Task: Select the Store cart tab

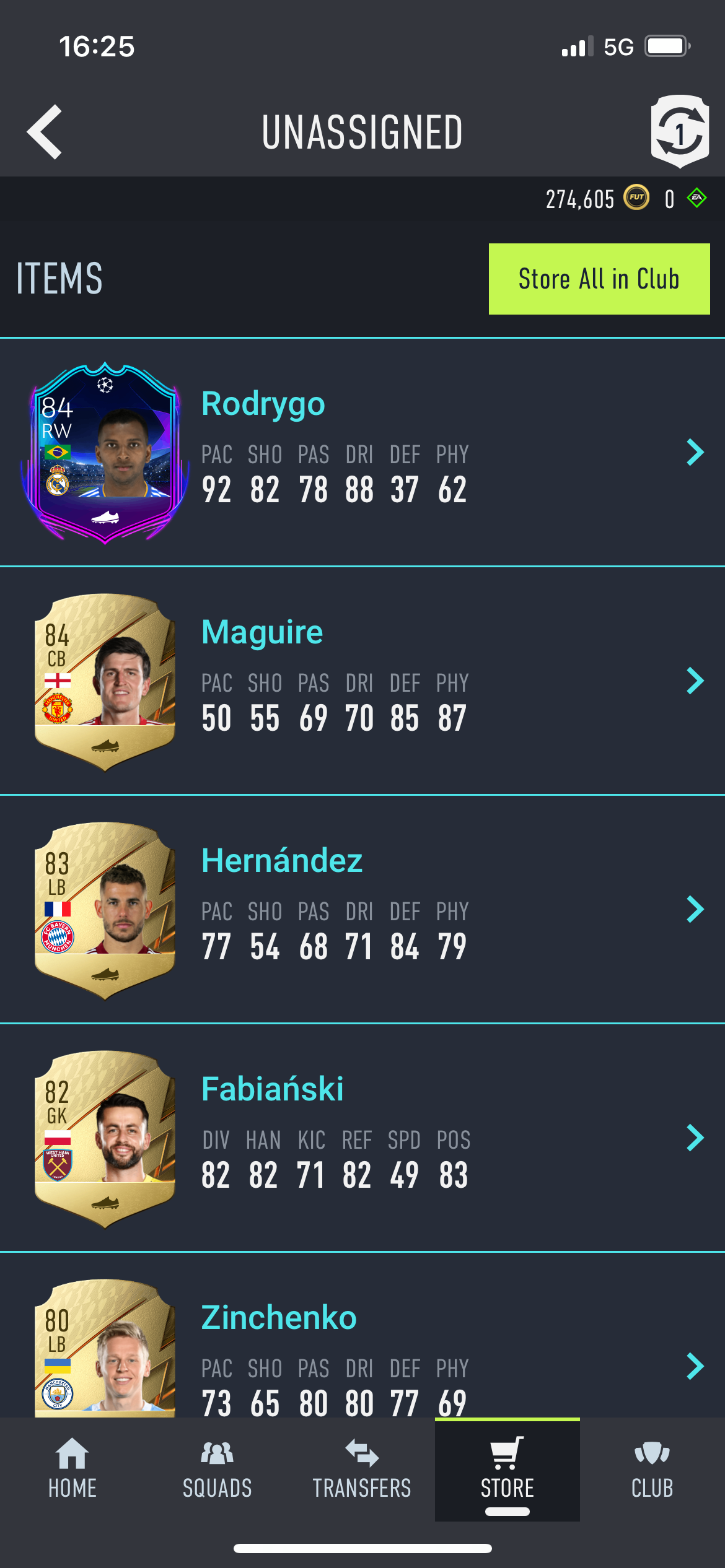Action: [507, 1469]
